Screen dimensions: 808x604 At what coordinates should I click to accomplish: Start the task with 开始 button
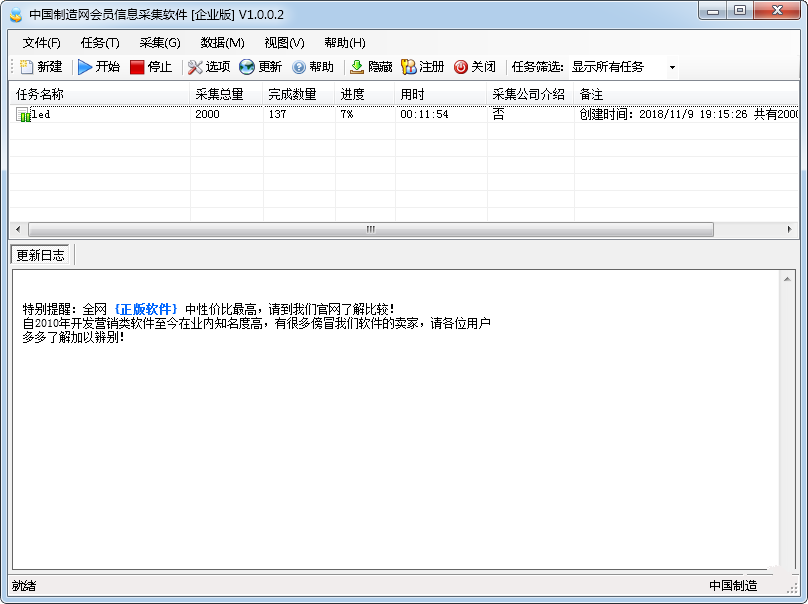click(x=98, y=67)
